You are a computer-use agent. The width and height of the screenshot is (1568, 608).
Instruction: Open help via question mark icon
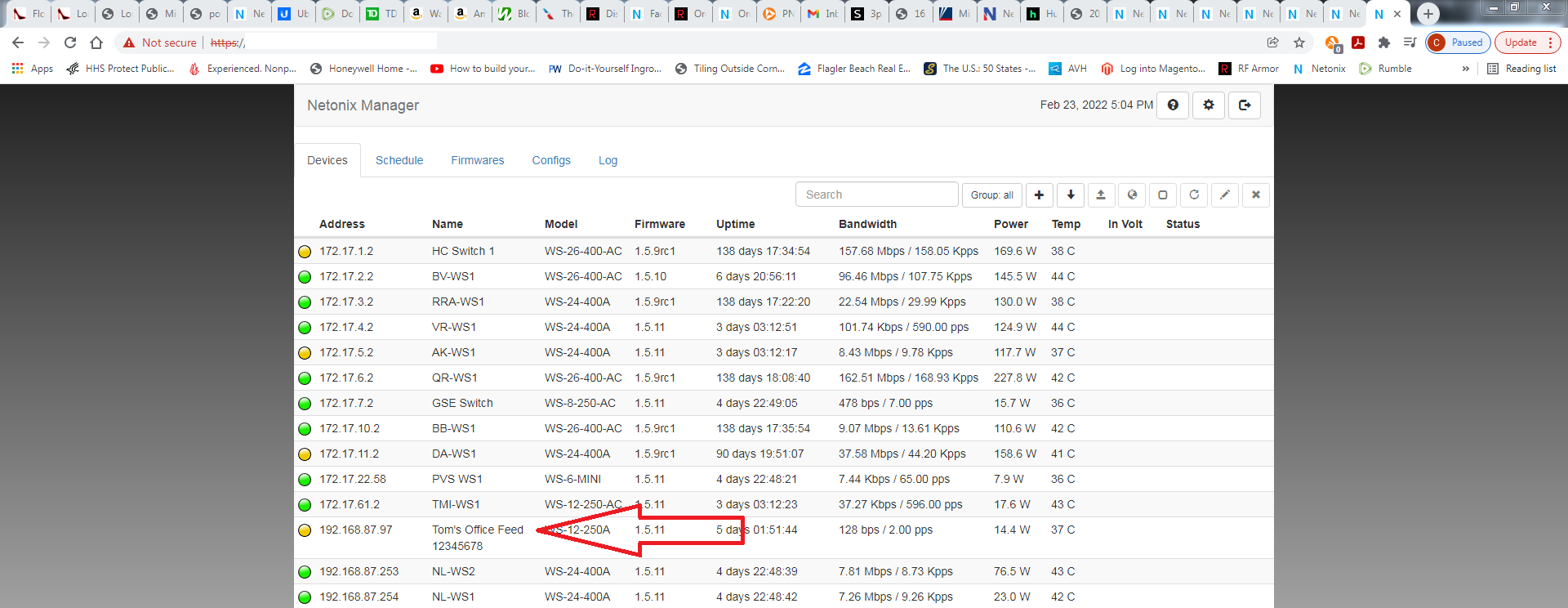[x=1173, y=105]
